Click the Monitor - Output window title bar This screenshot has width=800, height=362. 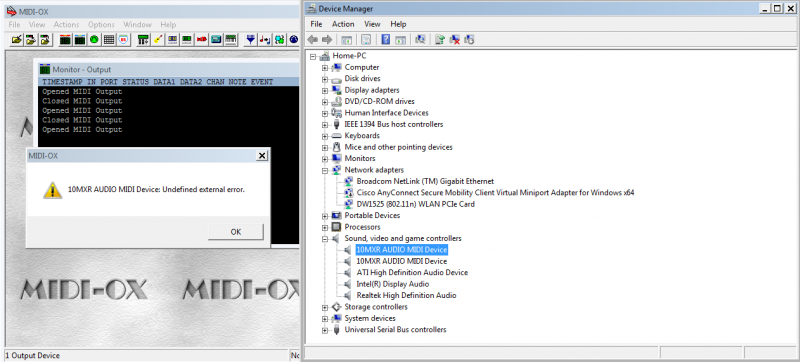coord(168,69)
